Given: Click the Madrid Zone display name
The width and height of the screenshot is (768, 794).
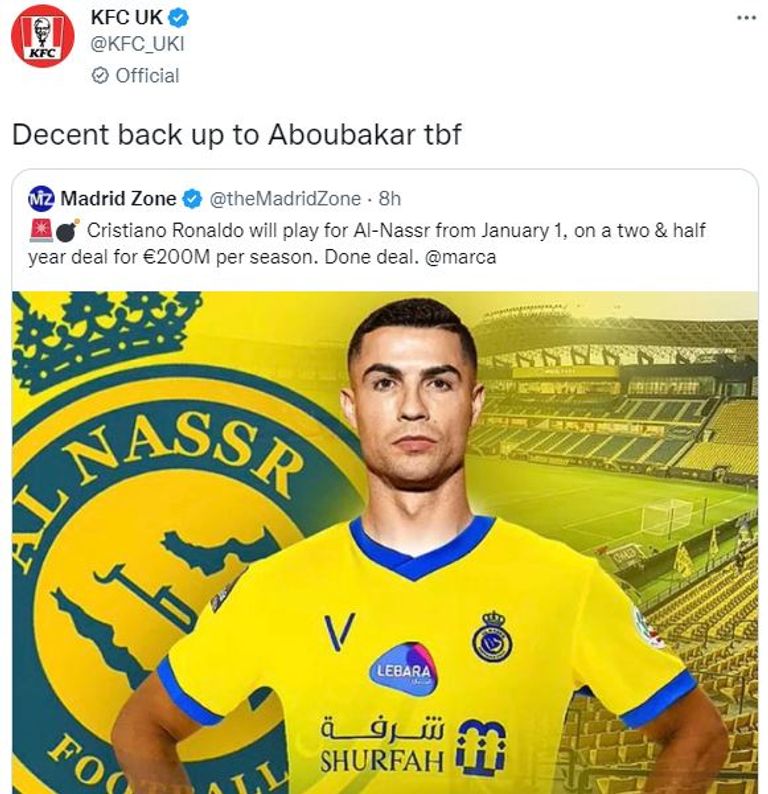Looking at the screenshot, I should [118, 198].
